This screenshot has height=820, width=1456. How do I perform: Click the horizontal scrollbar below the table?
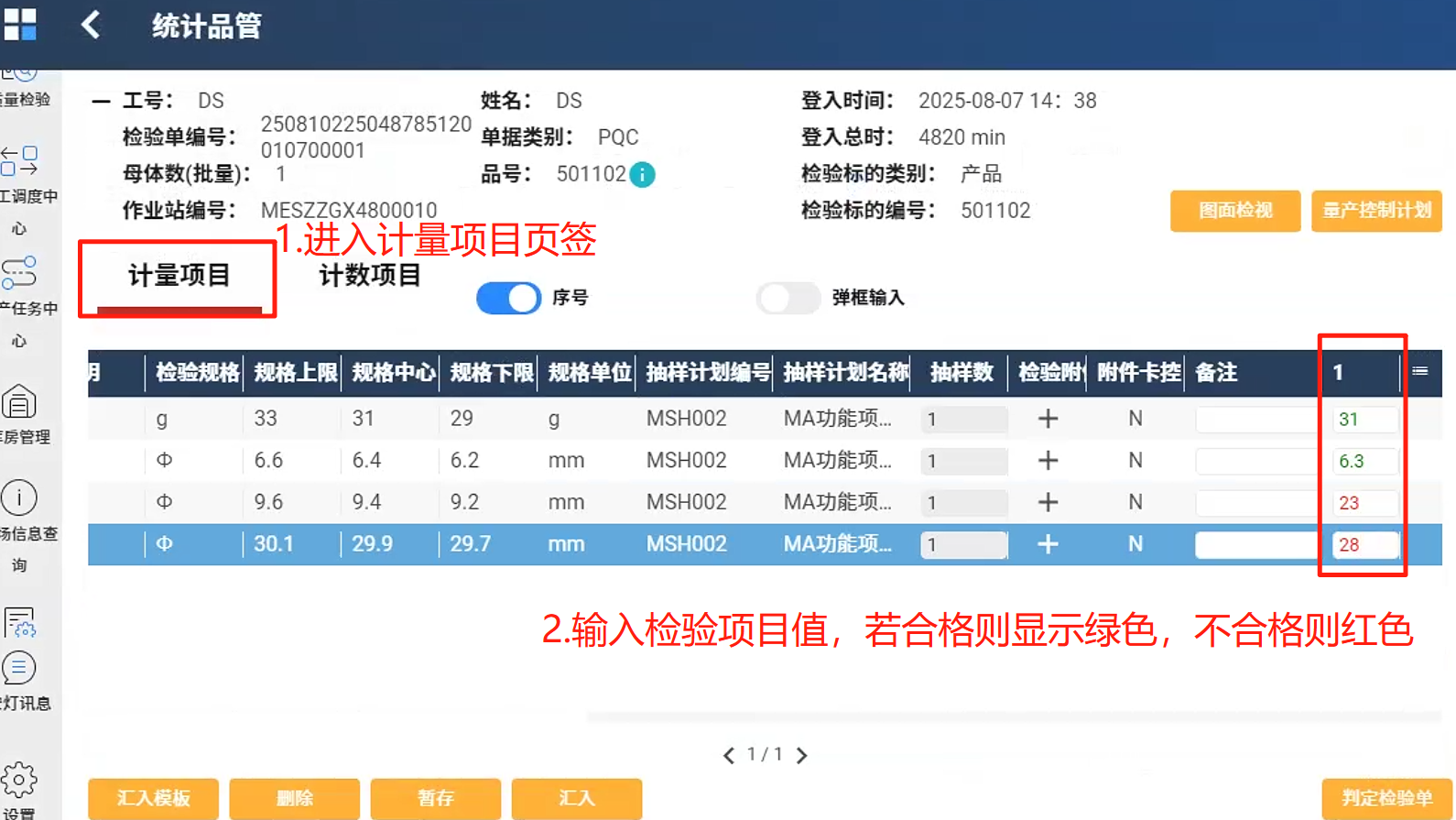point(1015,716)
